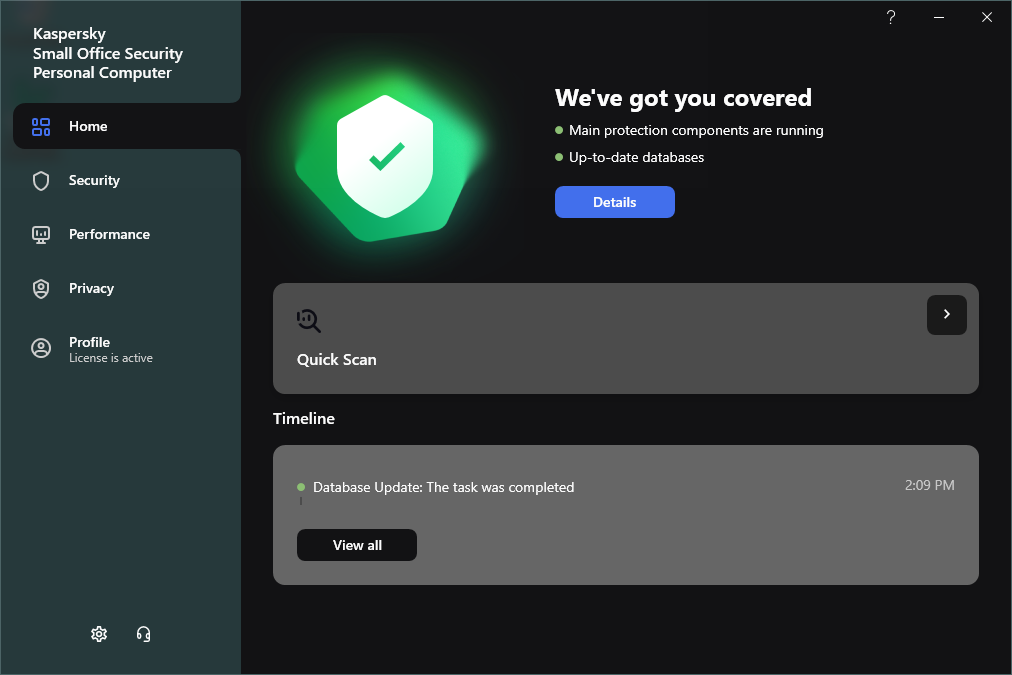Open the settings gear icon
1012x675 pixels.
[x=99, y=634]
